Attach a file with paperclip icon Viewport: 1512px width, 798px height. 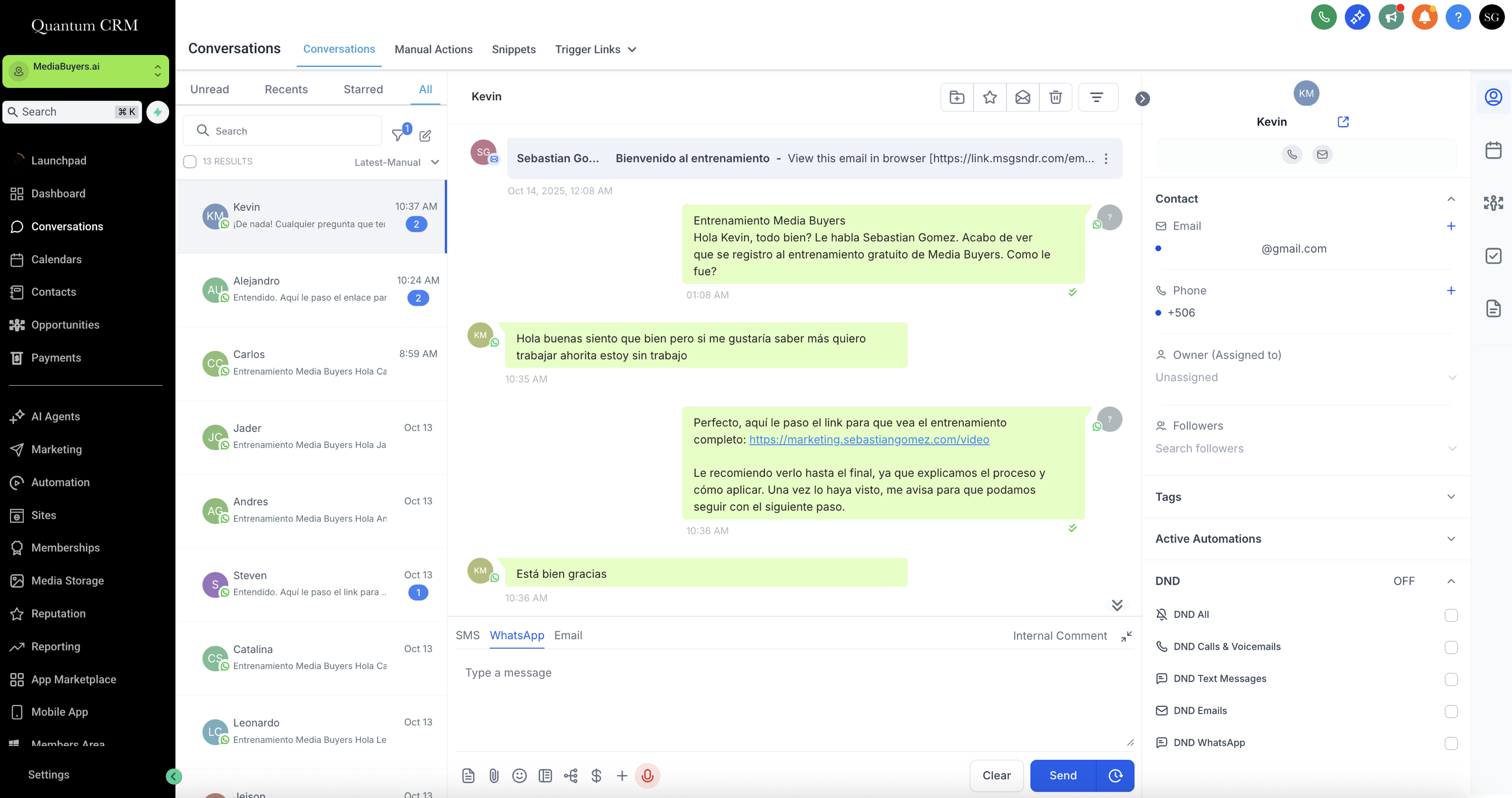(494, 776)
